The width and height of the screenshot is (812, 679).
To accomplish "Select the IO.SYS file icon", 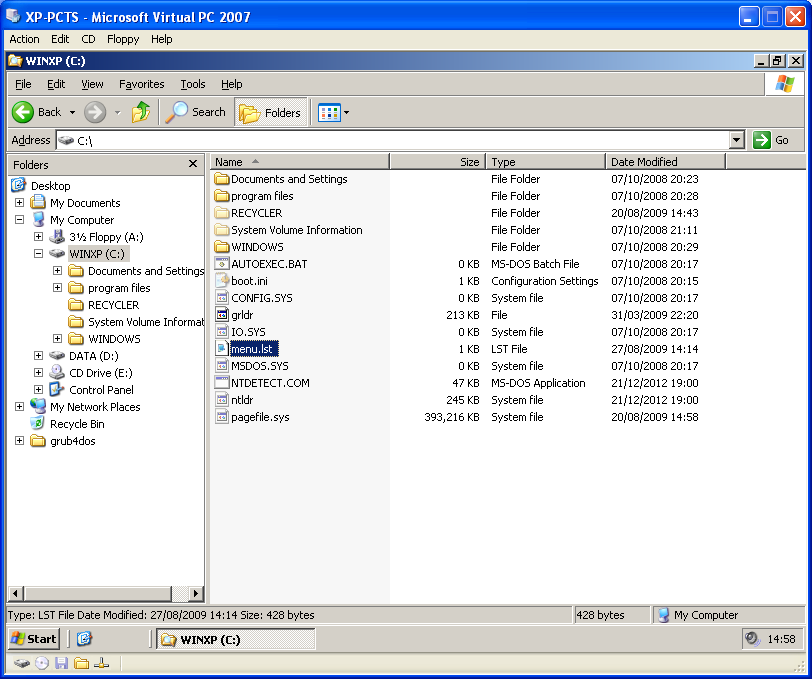I will [x=222, y=332].
